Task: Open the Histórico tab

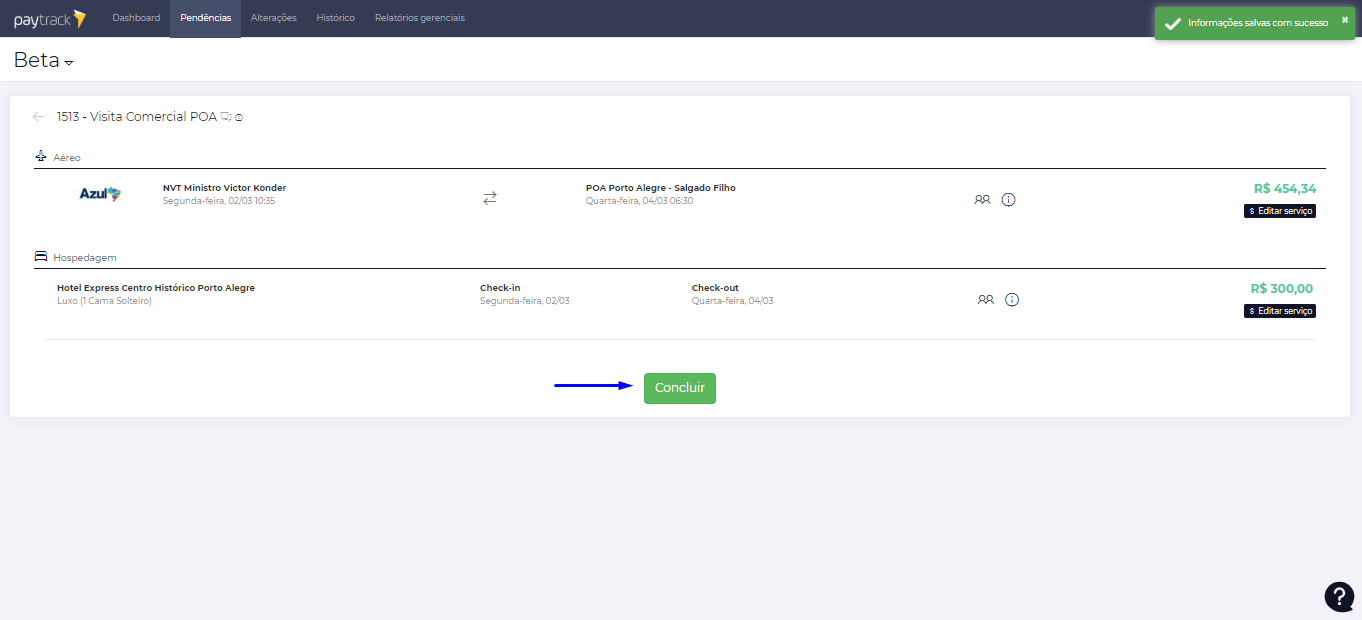Action: pos(336,18)
